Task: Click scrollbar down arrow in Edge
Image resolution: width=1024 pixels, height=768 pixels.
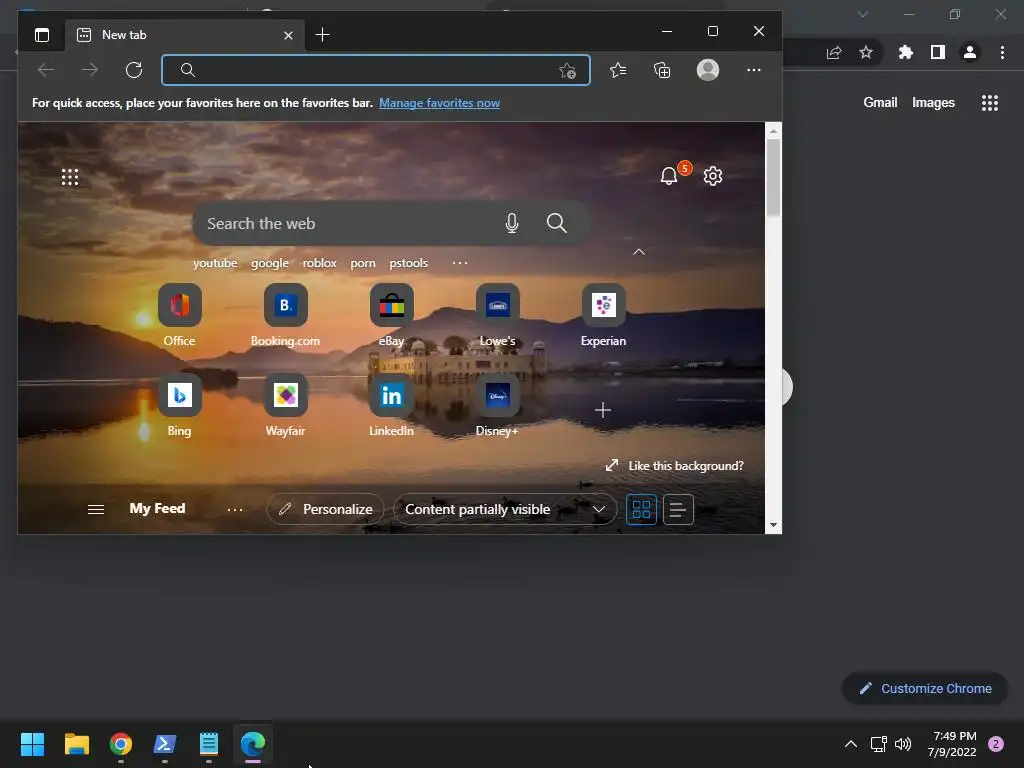Action: tap(773, 525)
